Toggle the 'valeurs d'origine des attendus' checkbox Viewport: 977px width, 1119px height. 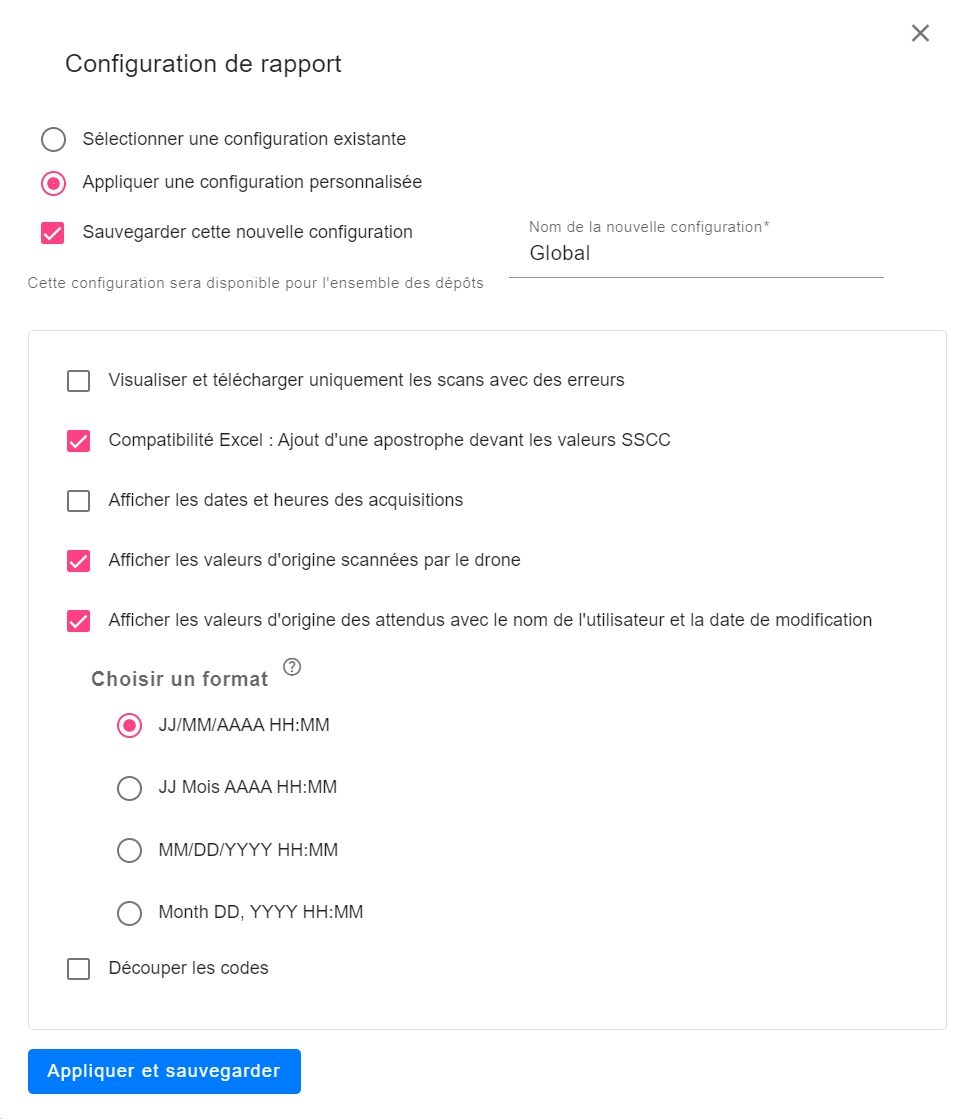coord(78,621)
